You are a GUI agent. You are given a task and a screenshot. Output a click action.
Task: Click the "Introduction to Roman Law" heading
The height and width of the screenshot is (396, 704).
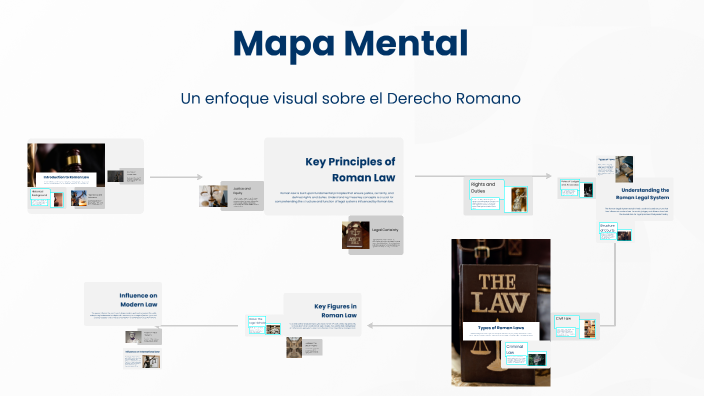coord(66,177)
